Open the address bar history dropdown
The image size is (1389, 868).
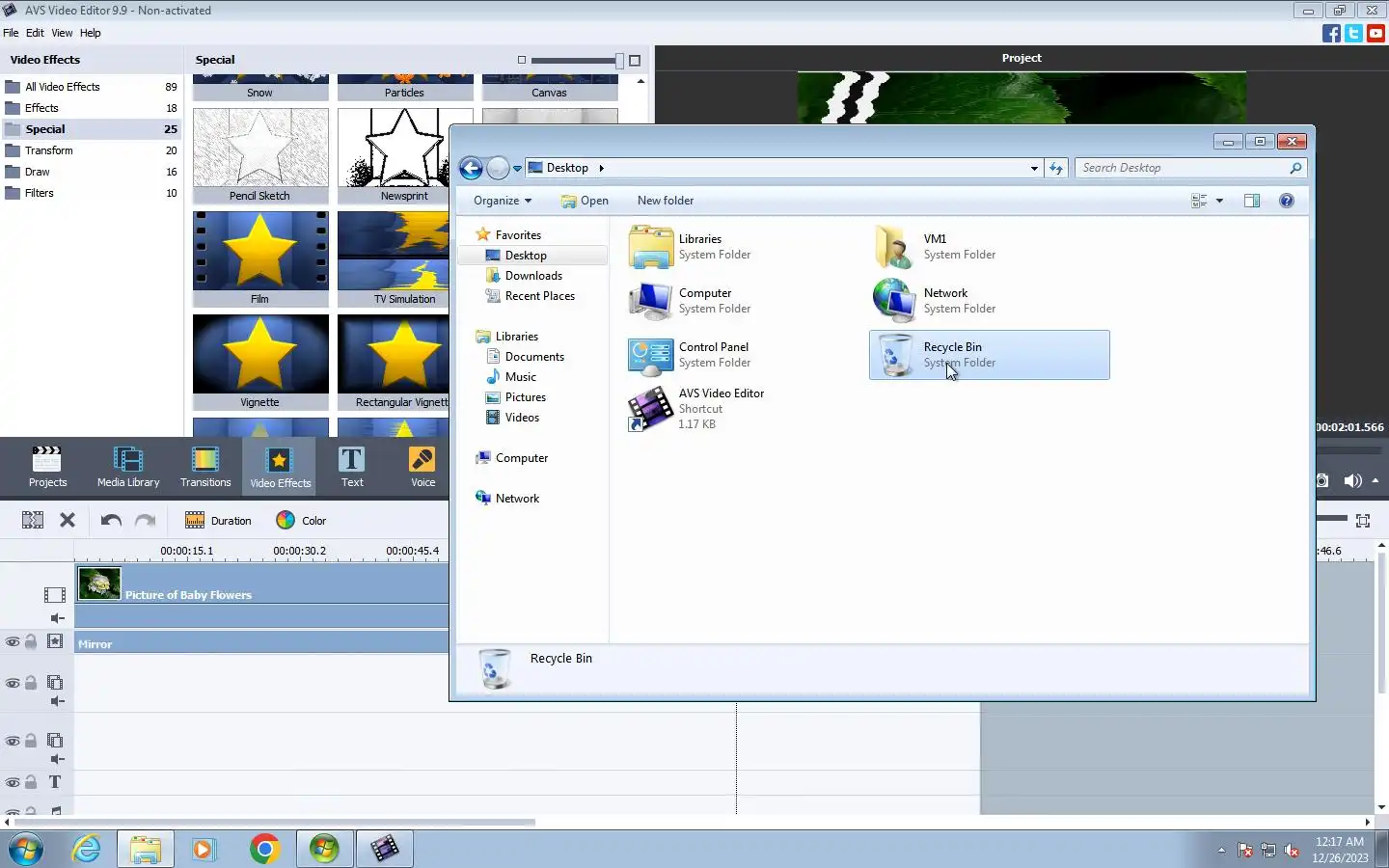(1034, 168)
